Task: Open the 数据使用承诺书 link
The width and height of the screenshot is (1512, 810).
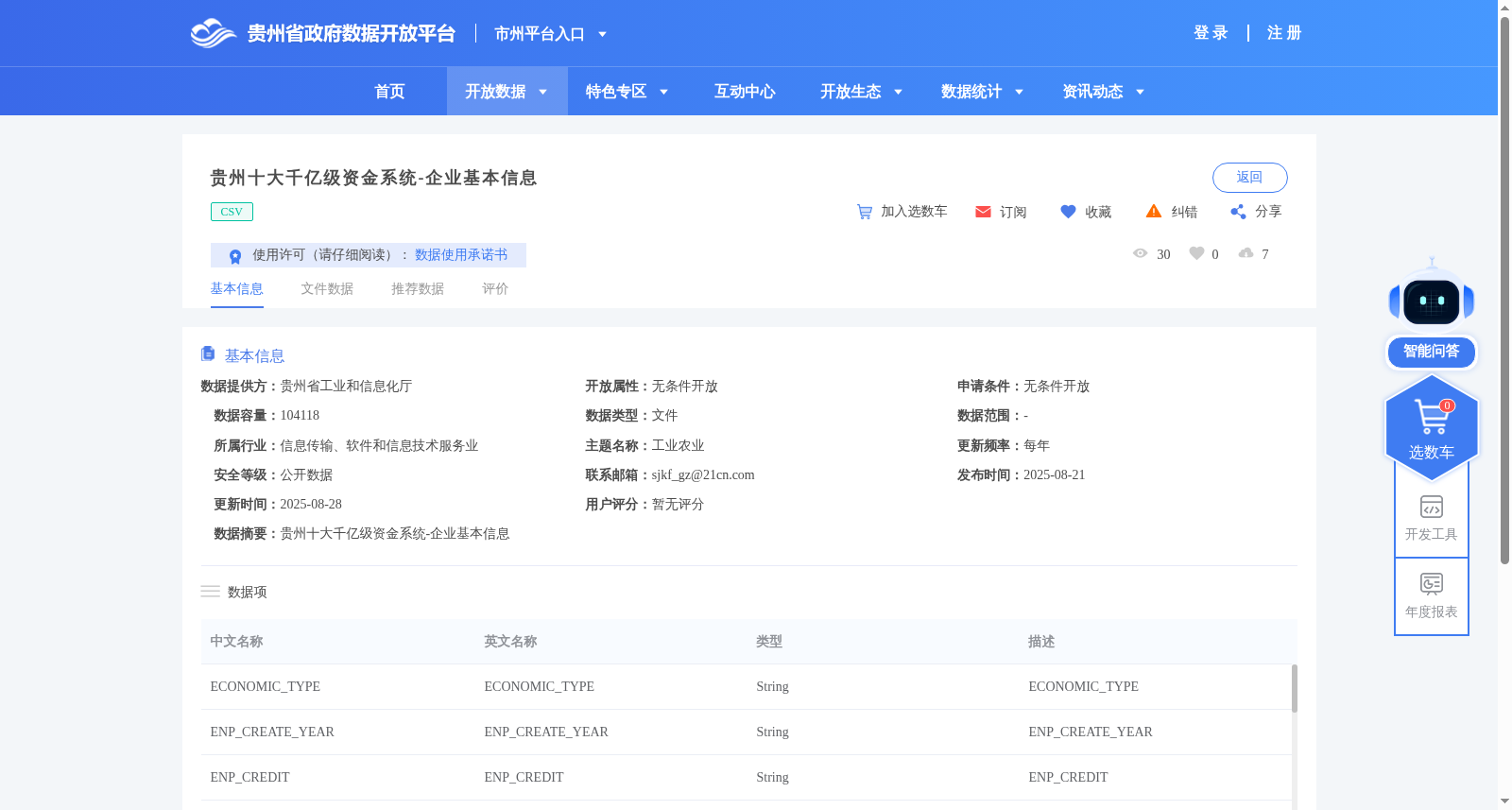Action: click(x=461, y=255)
